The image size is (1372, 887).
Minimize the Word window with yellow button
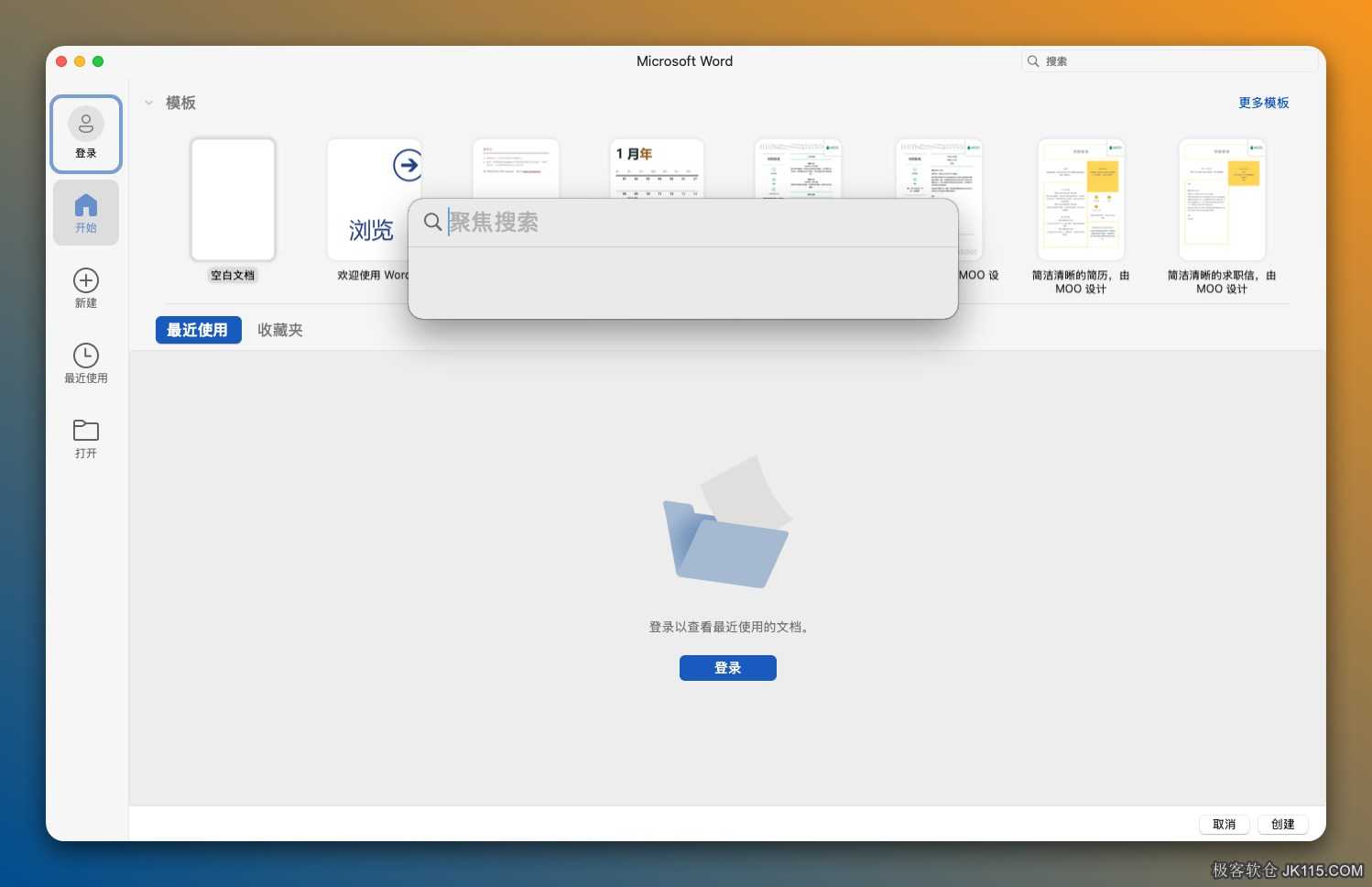[x=80, y=61]
